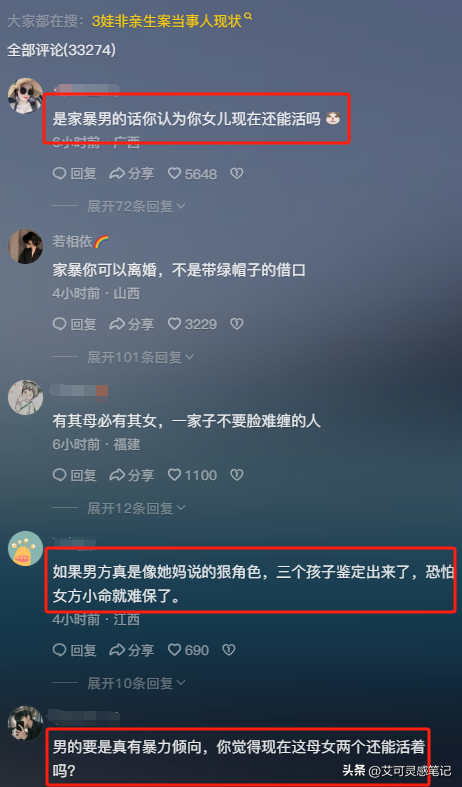Open the sunglasses avatar of first commenter
Screen dimensions: 462x787
pos(25,95)
